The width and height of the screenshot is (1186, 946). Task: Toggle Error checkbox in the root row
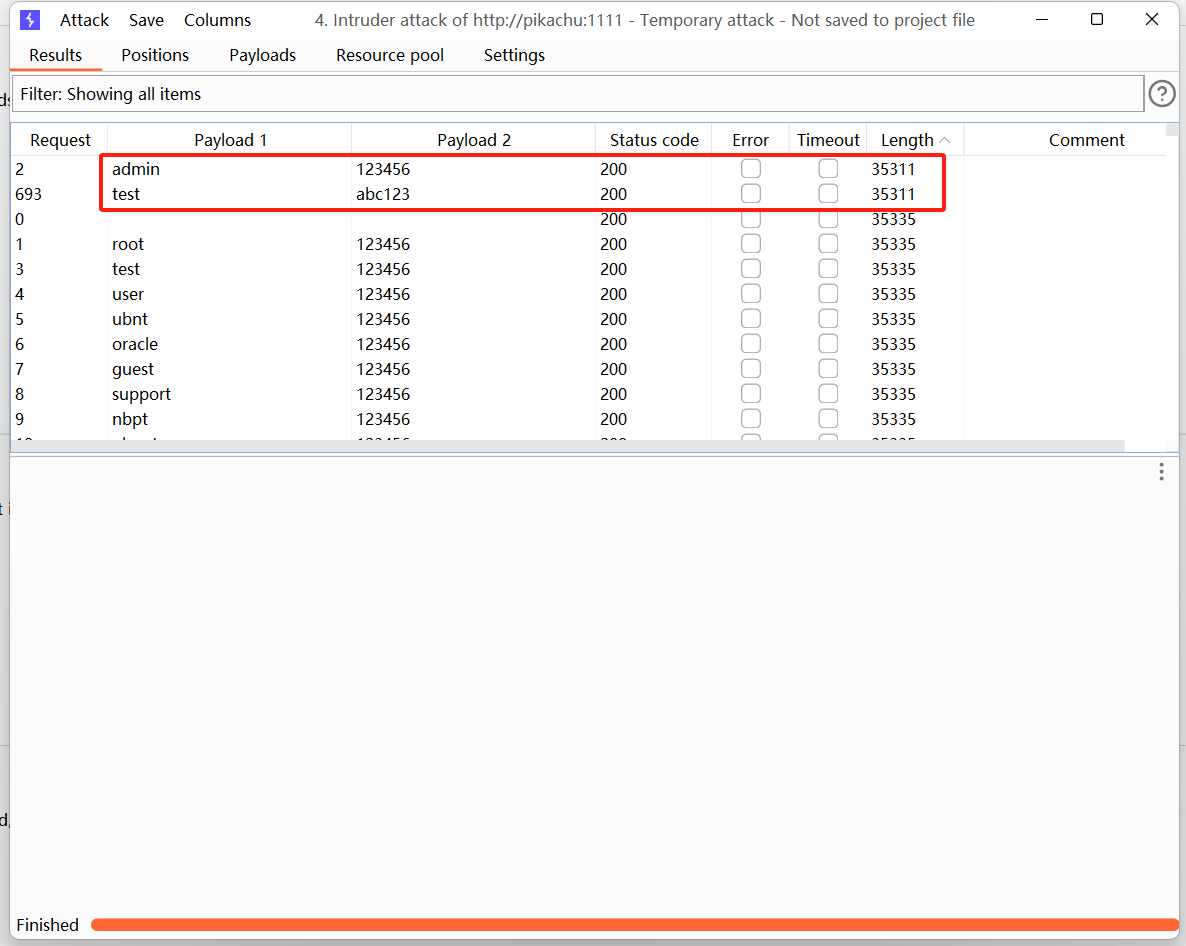tap(751, 243)
